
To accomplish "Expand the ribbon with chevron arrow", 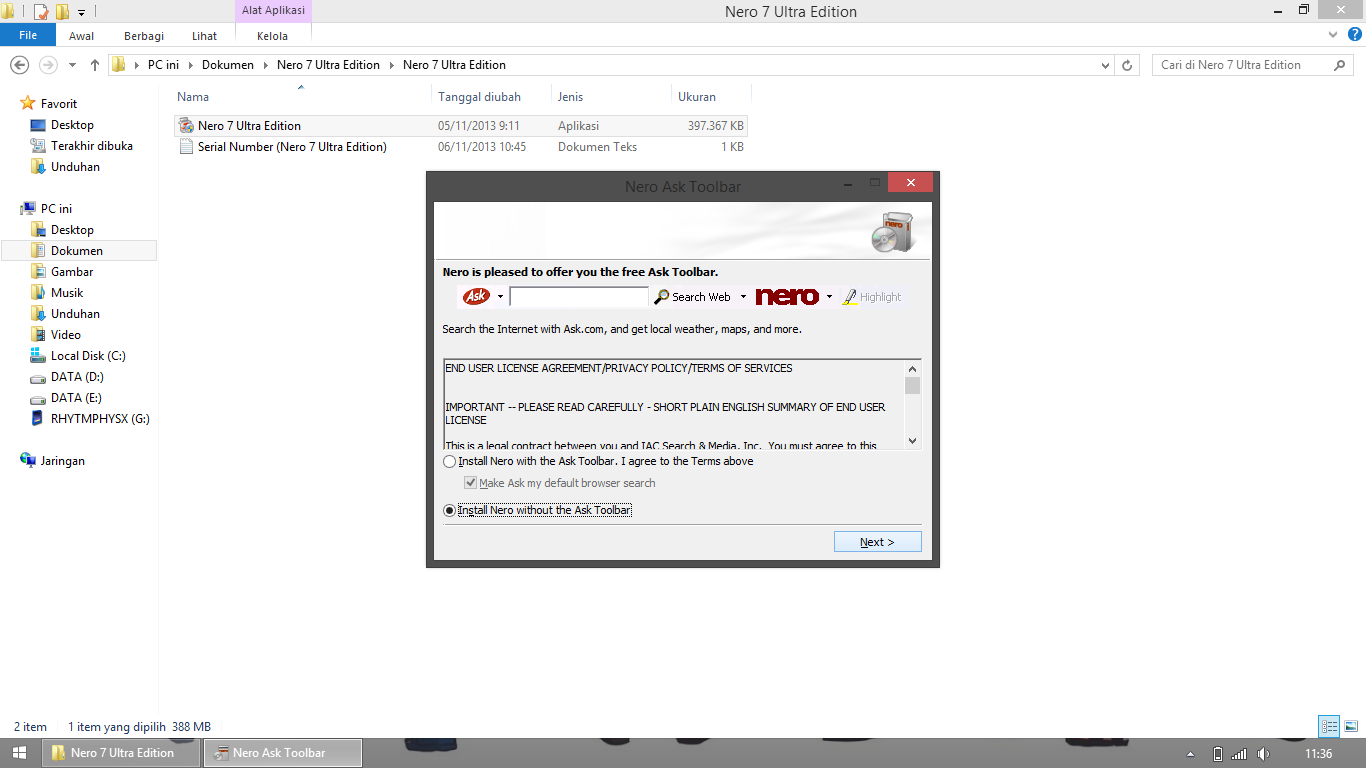I will [1332, 35].
